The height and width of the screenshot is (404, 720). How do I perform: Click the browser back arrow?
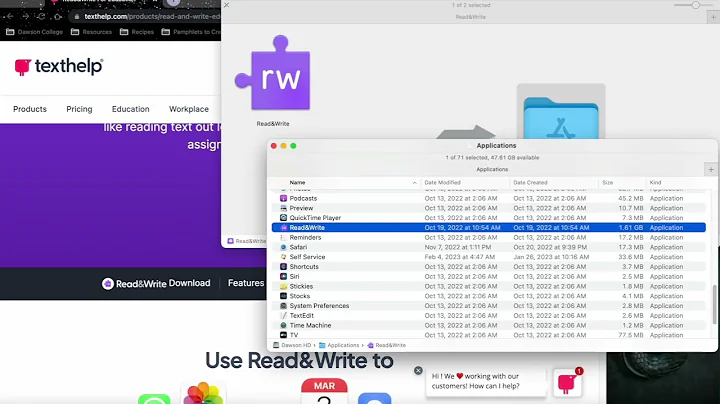(x=10, y=17)
